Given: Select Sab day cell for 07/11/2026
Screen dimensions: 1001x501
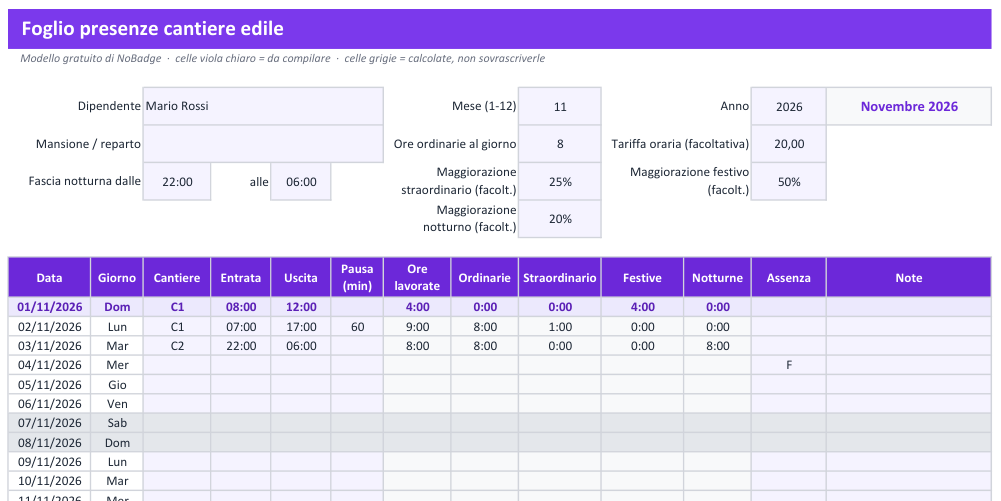Looking at the screenshot, I should [117, 422].
